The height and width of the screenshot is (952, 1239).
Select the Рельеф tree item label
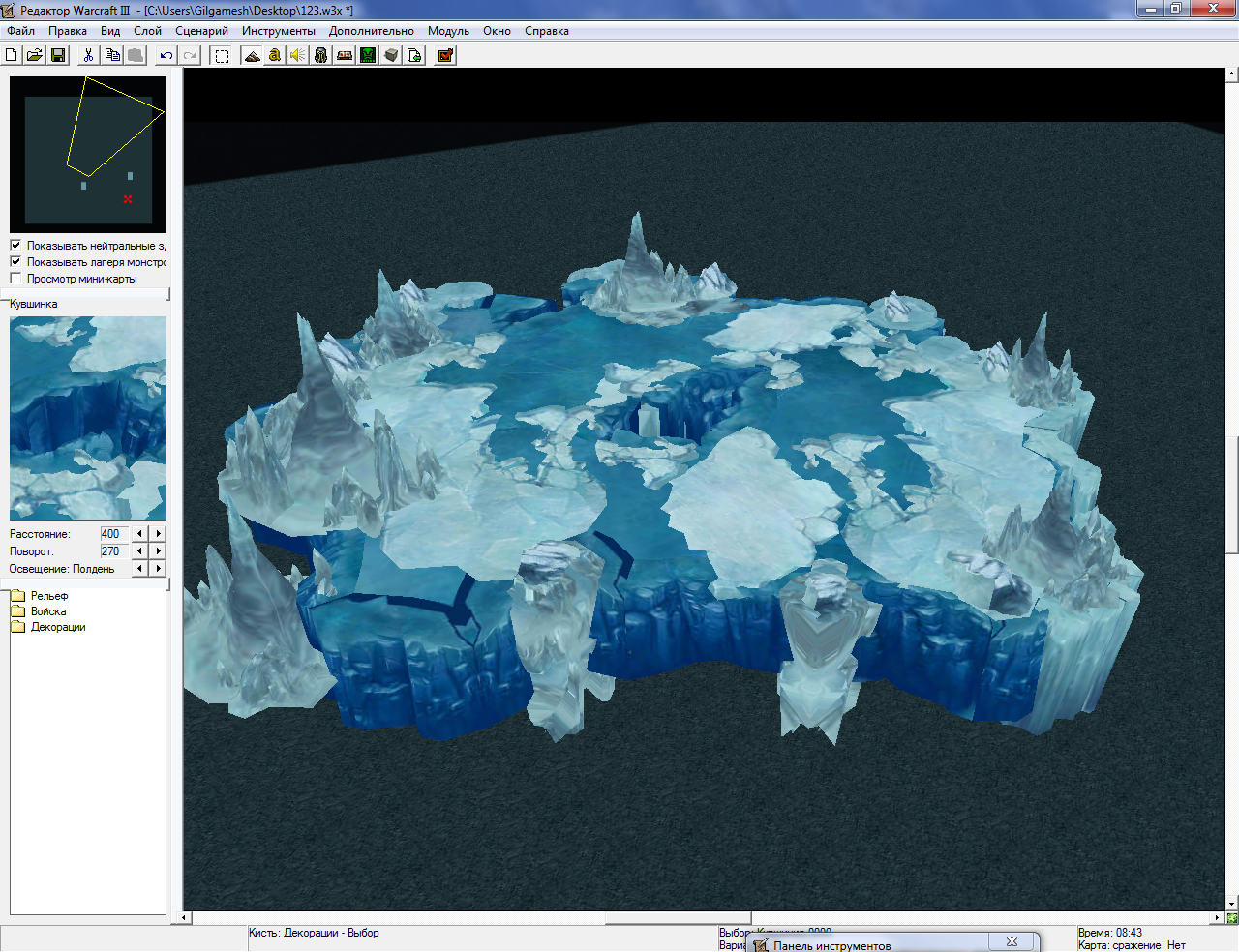tap(49, 596)
